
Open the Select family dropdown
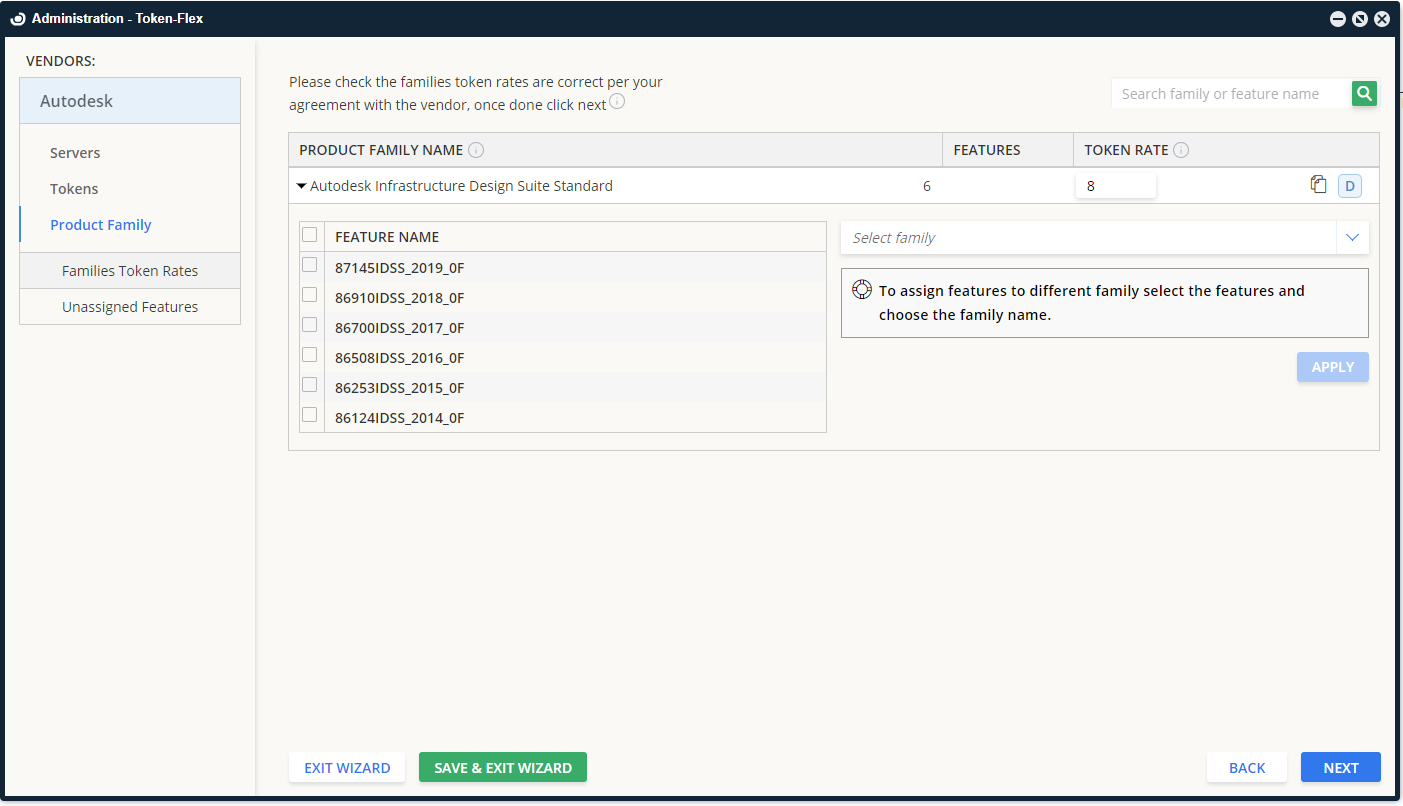1104,238
